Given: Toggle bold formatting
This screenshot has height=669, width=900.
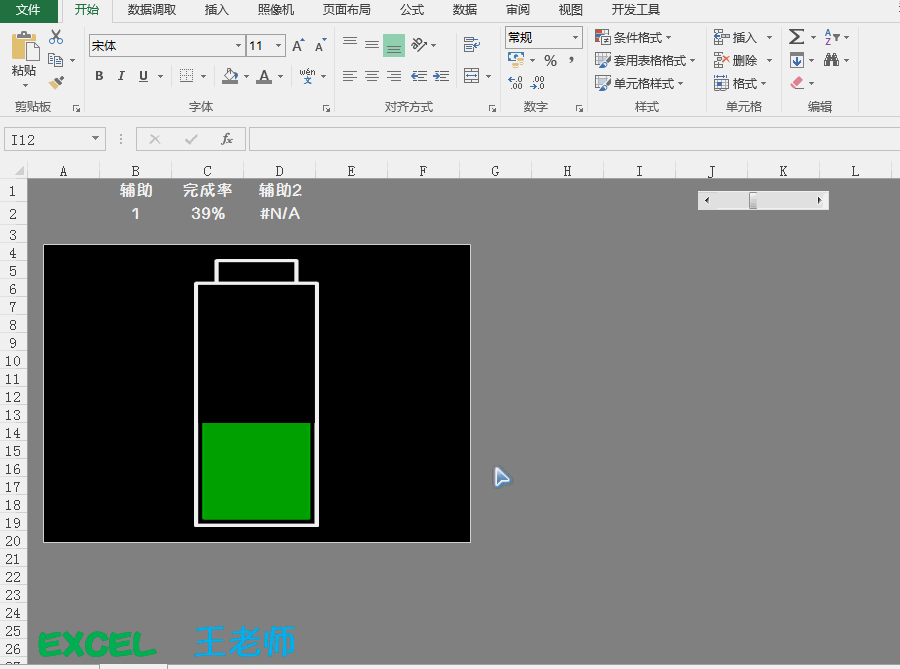Looking at the screenshot, I should (x=99, y=76).
